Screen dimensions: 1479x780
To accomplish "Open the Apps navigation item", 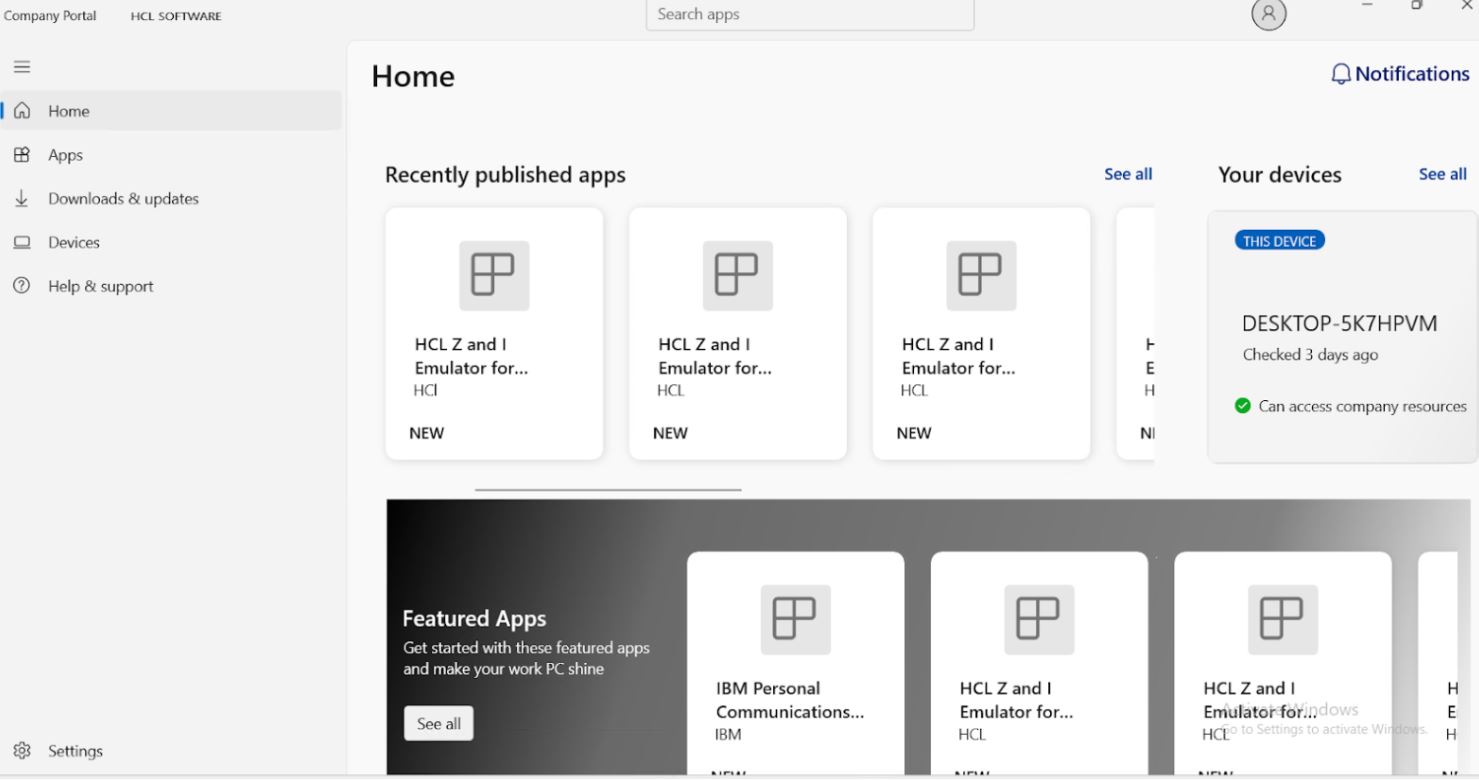I will click(66, 155).
